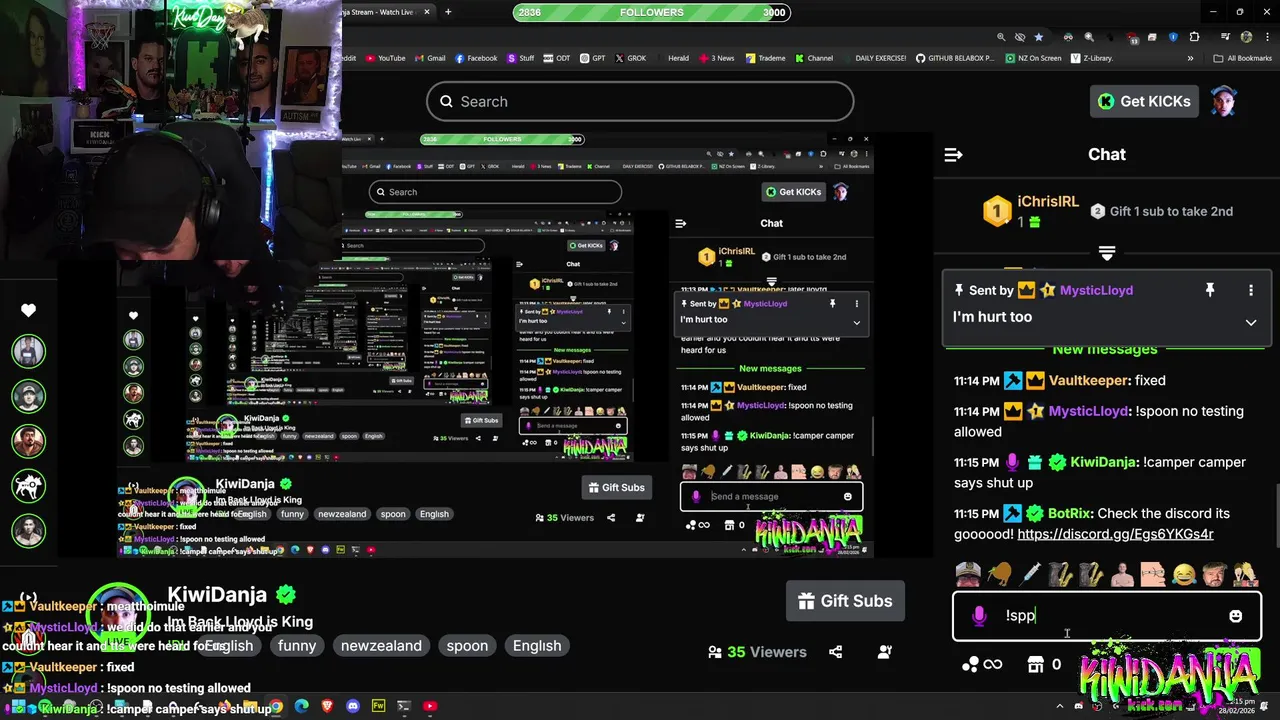Viewport: 1280px width, 720px height.
Task: Unpin the message using the pin icon
Action: click(x=1209, y=290)
